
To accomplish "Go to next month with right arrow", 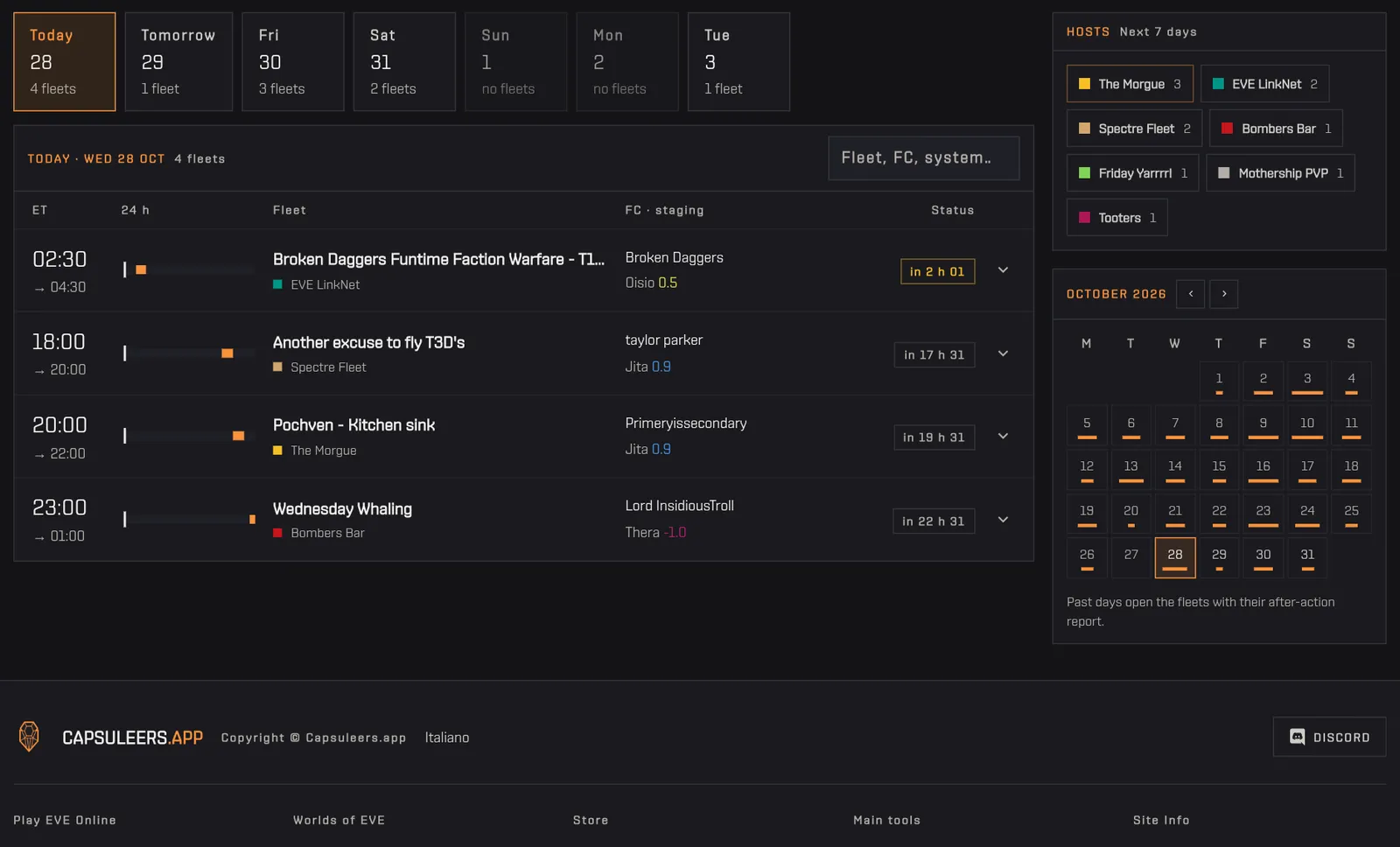I will tap(1224, 294).
